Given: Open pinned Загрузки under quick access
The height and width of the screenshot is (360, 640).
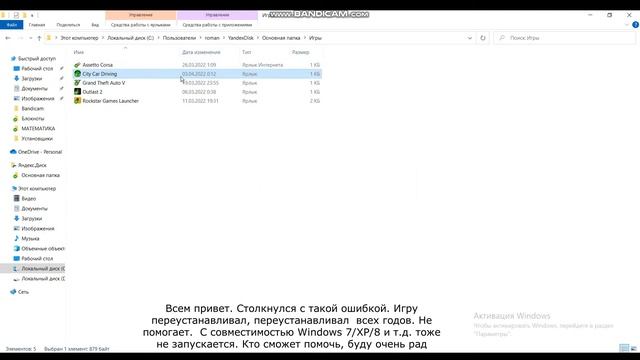Looking at the screenshot, I should point(31,78).
